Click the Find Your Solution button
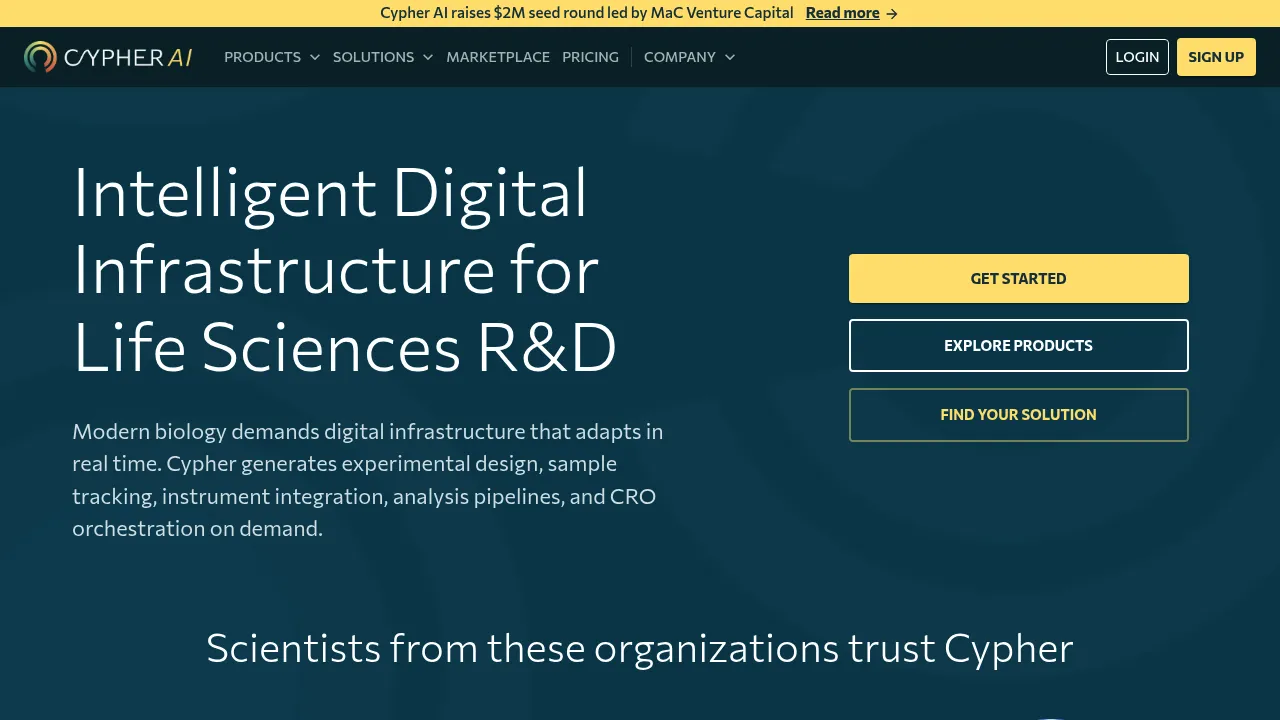This screenshot has height=720, width=1280. pyautogui.click(x=1019, y=415)
